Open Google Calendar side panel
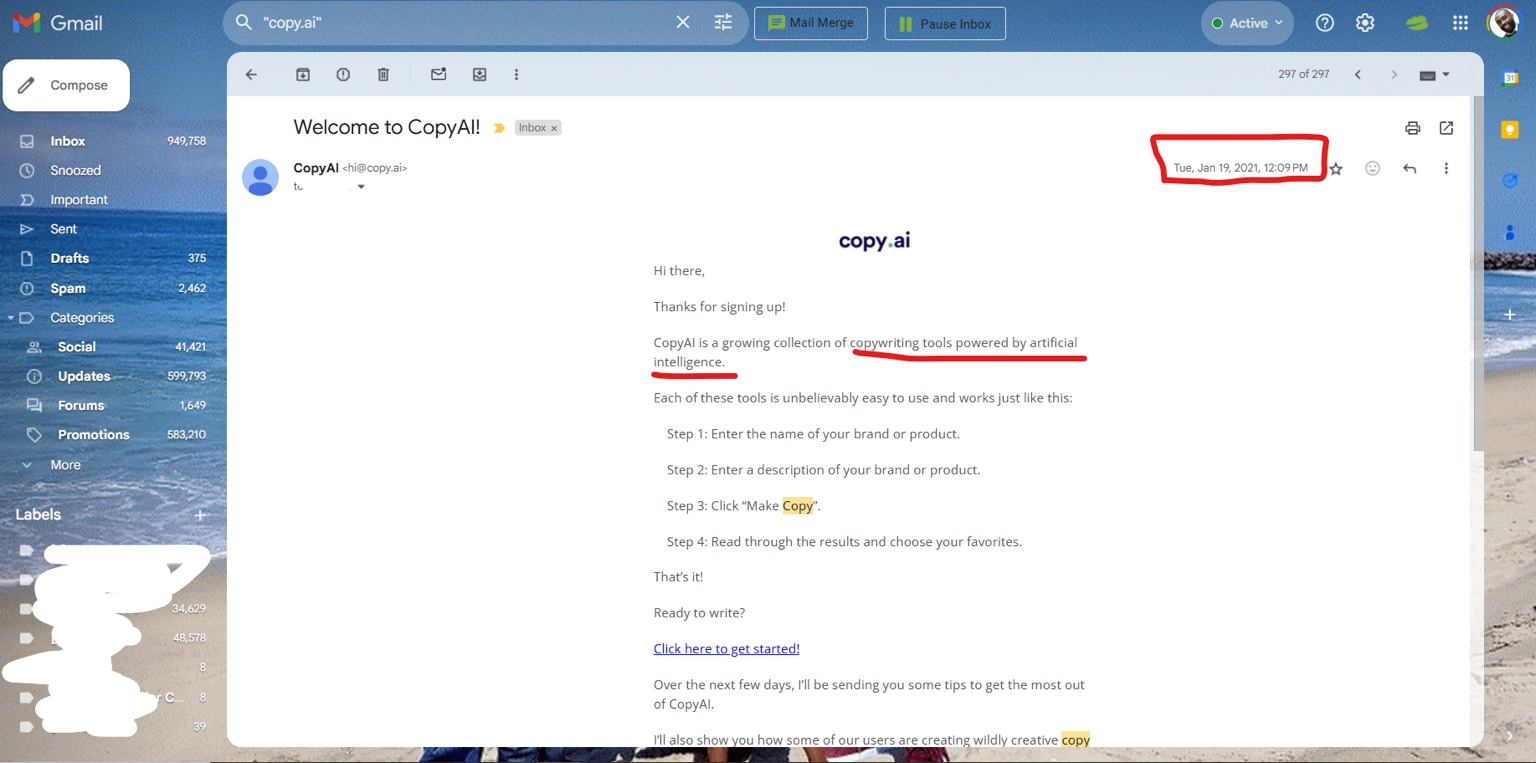Screen dimensions: 1536x763 (x=1510, y=78)
